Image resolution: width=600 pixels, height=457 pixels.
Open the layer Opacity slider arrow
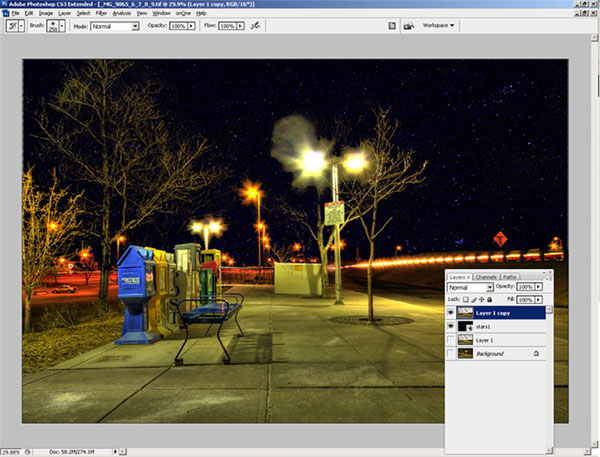coord(540,287)
